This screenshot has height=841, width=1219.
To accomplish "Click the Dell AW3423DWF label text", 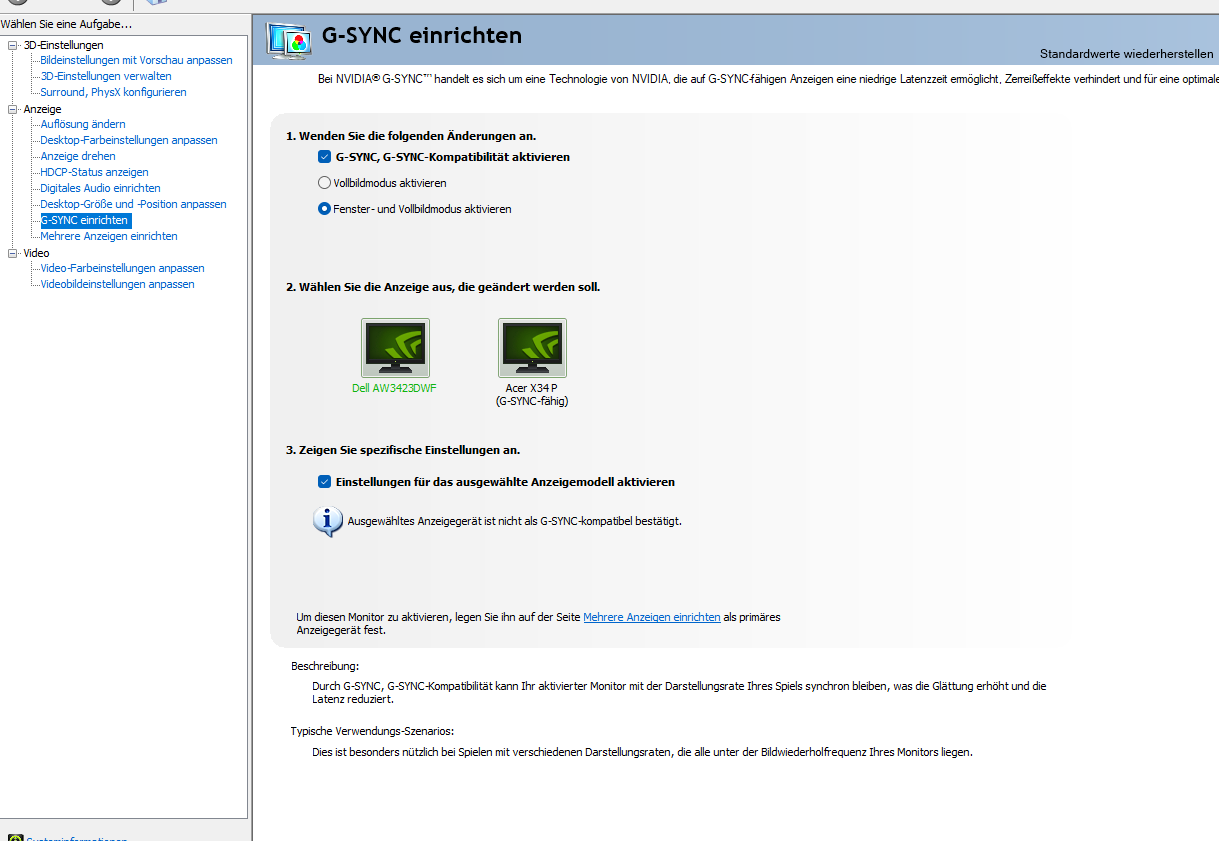I will [x=394, y=388].
